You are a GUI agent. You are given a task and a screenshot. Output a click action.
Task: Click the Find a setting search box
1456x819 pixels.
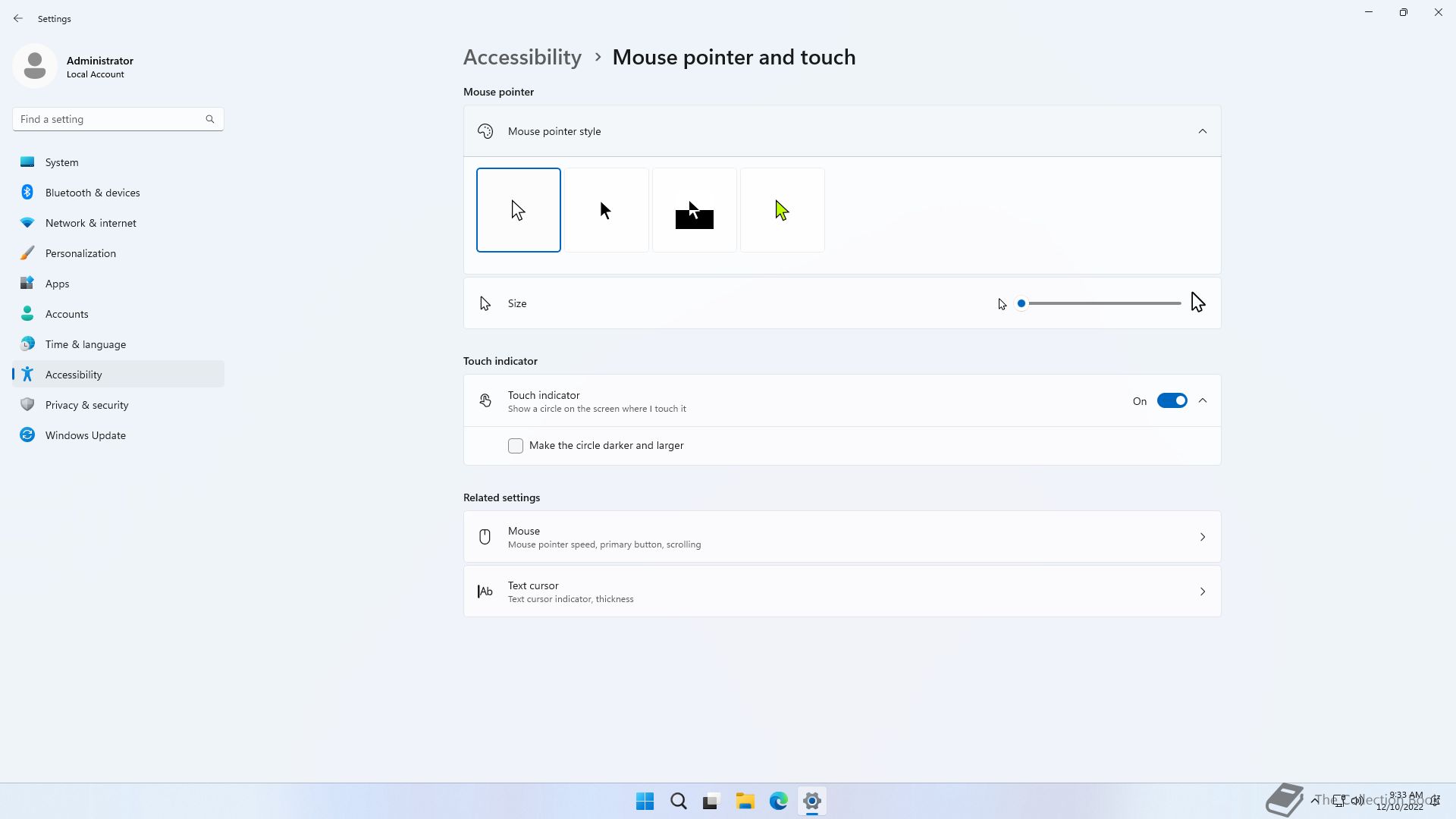(x=110, y=119)
